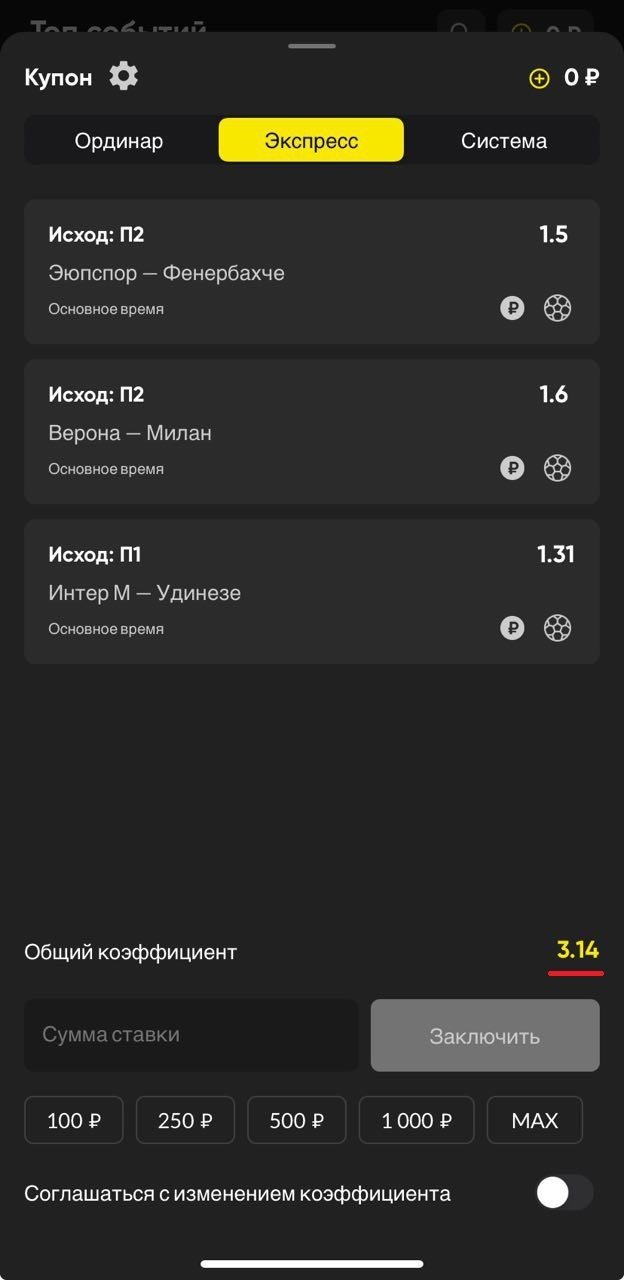Set stake with the MAX button
This screenshot has width=624, height=1280.
coord(535,1120)
